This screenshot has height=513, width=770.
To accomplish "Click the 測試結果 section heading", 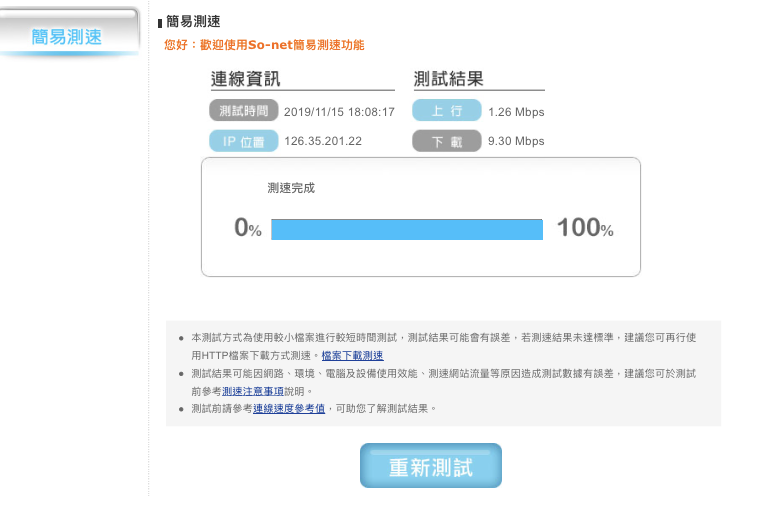I will [448, 79].
